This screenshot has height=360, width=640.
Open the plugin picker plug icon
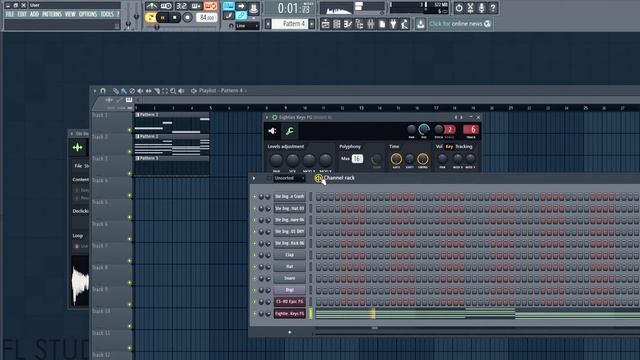pos(393,24)
